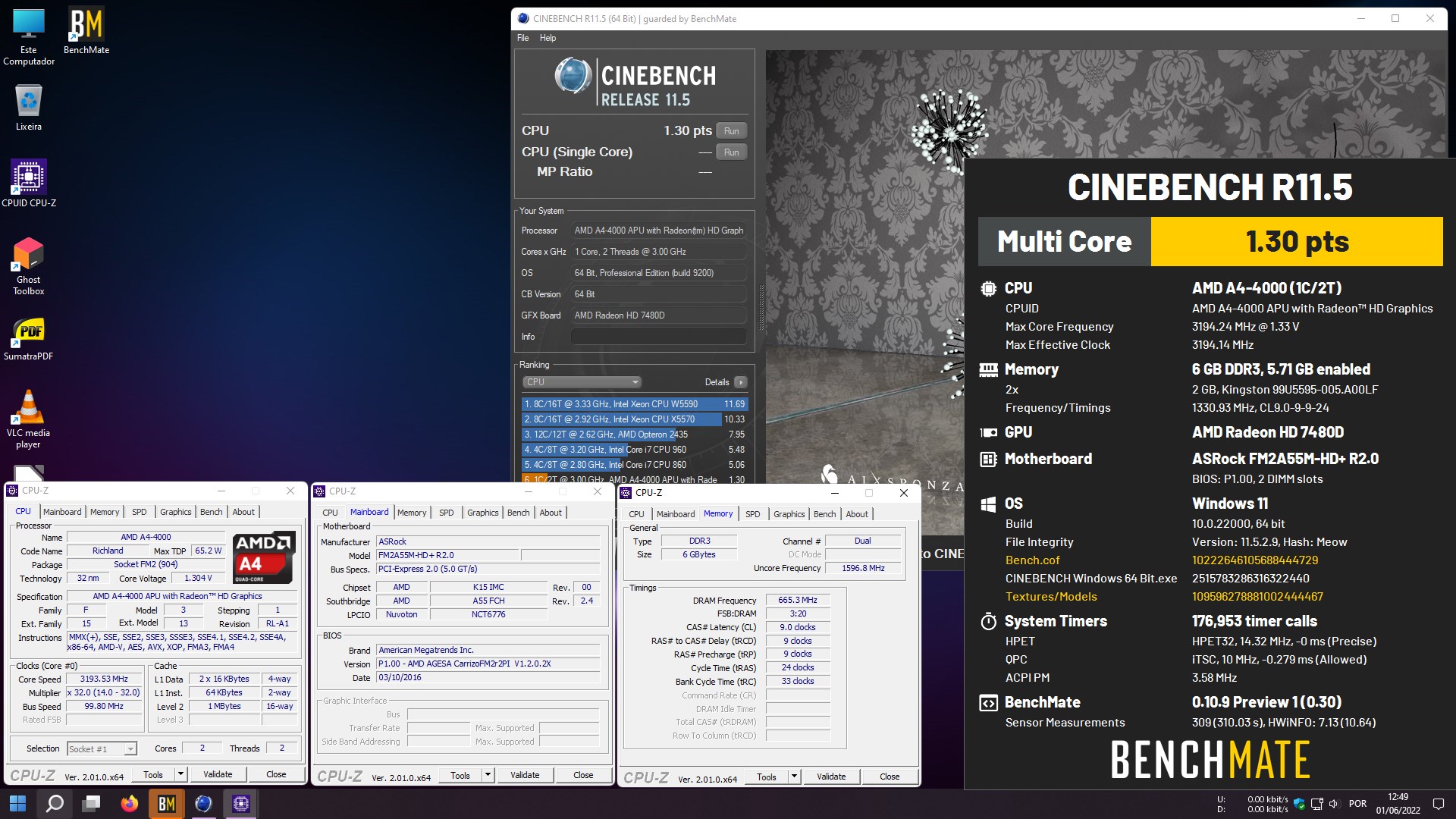
Task: Click the POR language indicator
Action: (x=1357, y=804)
